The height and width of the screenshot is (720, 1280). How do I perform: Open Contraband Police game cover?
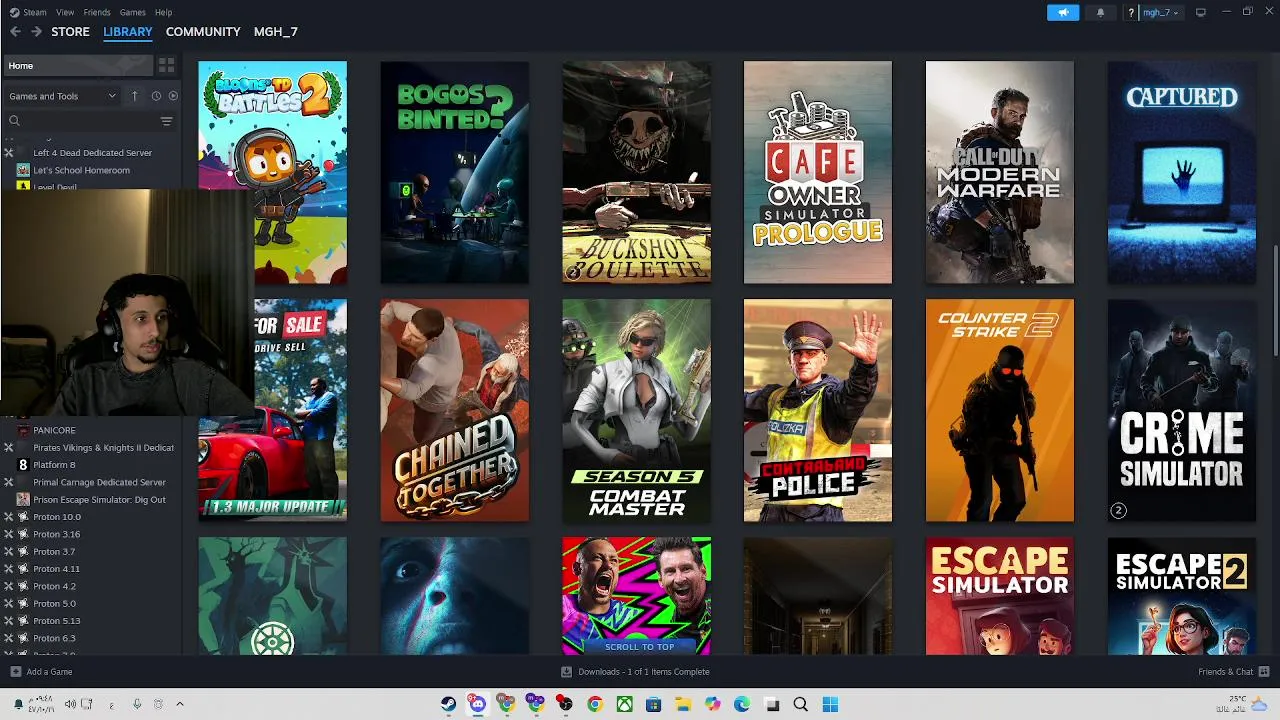[818, 410]
